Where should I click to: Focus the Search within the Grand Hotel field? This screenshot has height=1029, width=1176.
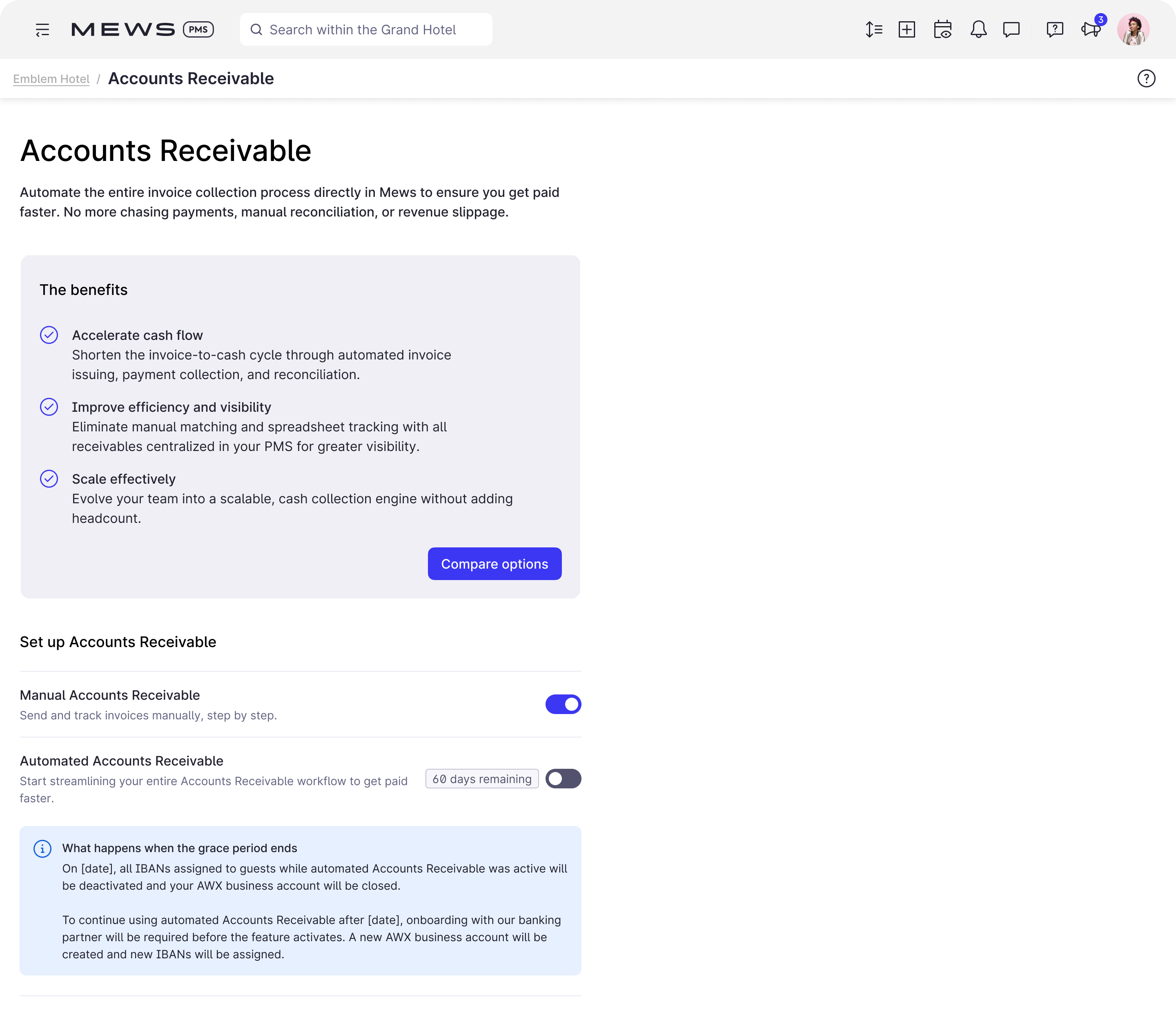point(365,29)
